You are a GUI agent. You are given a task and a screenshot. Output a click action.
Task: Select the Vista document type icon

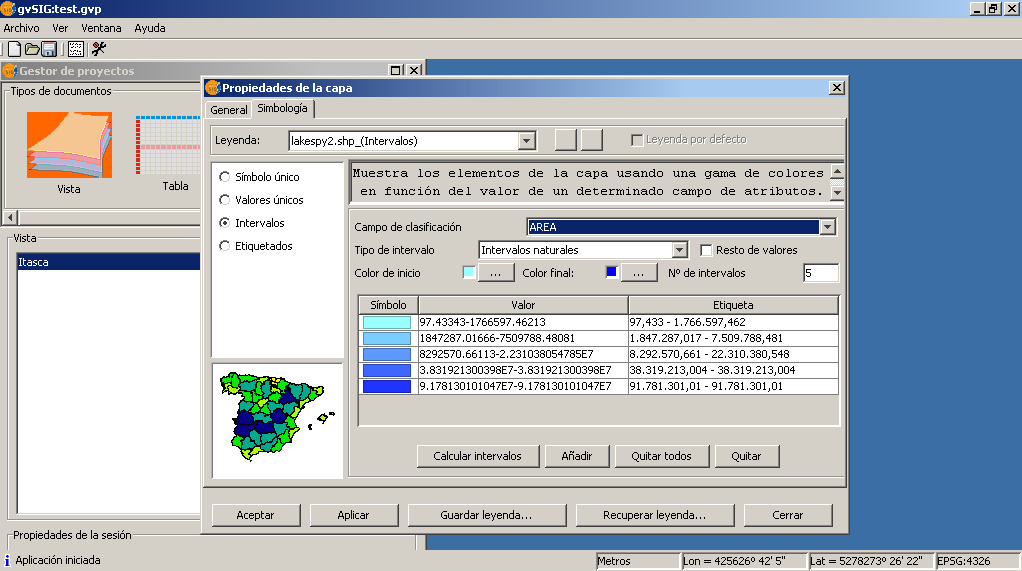click(69, 145)
